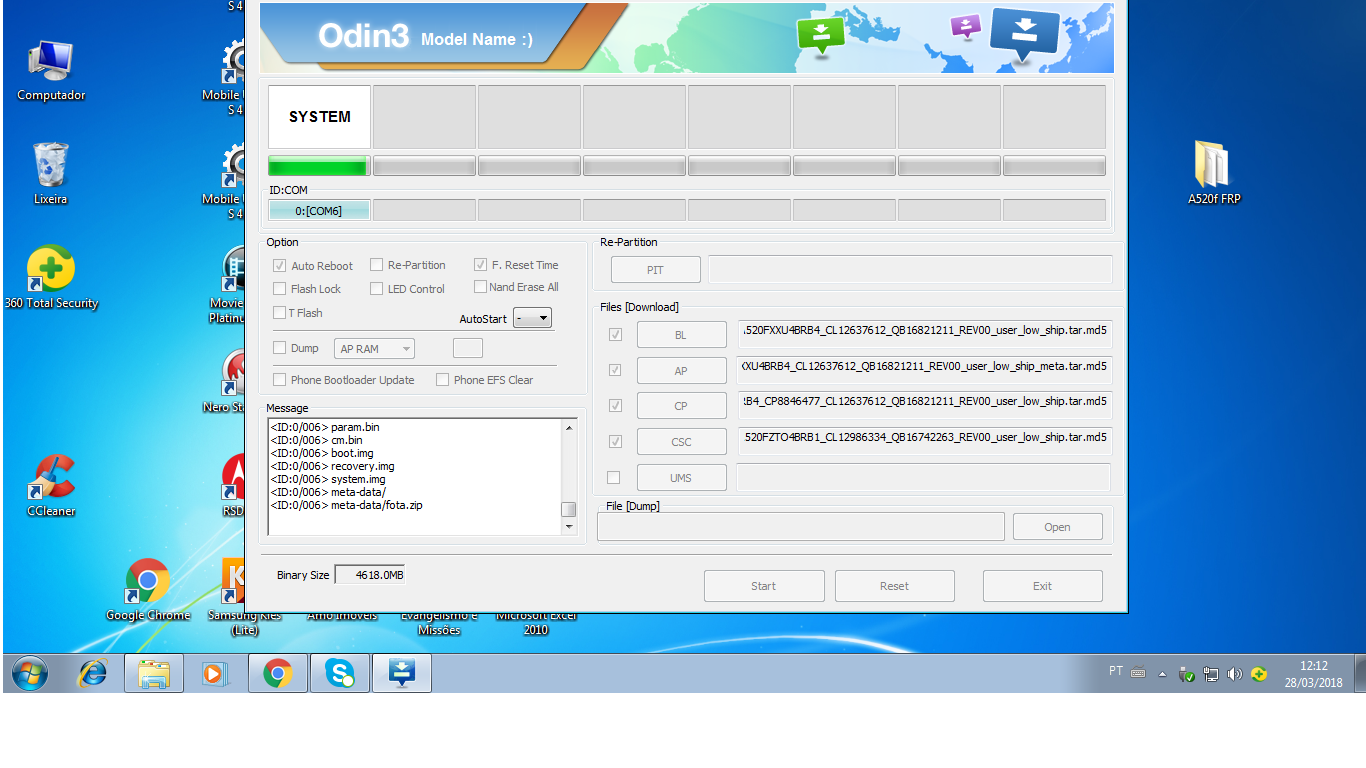Click the Exit button
1366x768 pixels.
pyautogui.click(x=1043, y=586)
